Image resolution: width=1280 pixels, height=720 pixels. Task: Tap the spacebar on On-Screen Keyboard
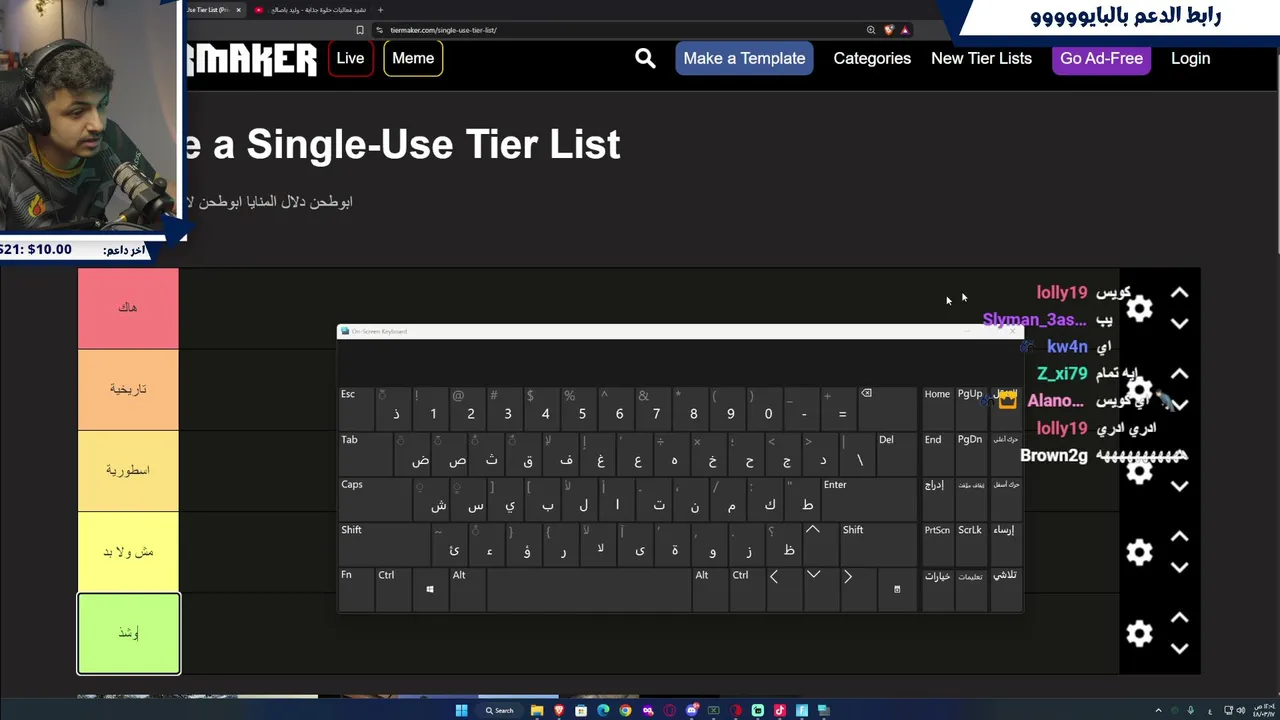pyautogui.click(x=589, y=589)
